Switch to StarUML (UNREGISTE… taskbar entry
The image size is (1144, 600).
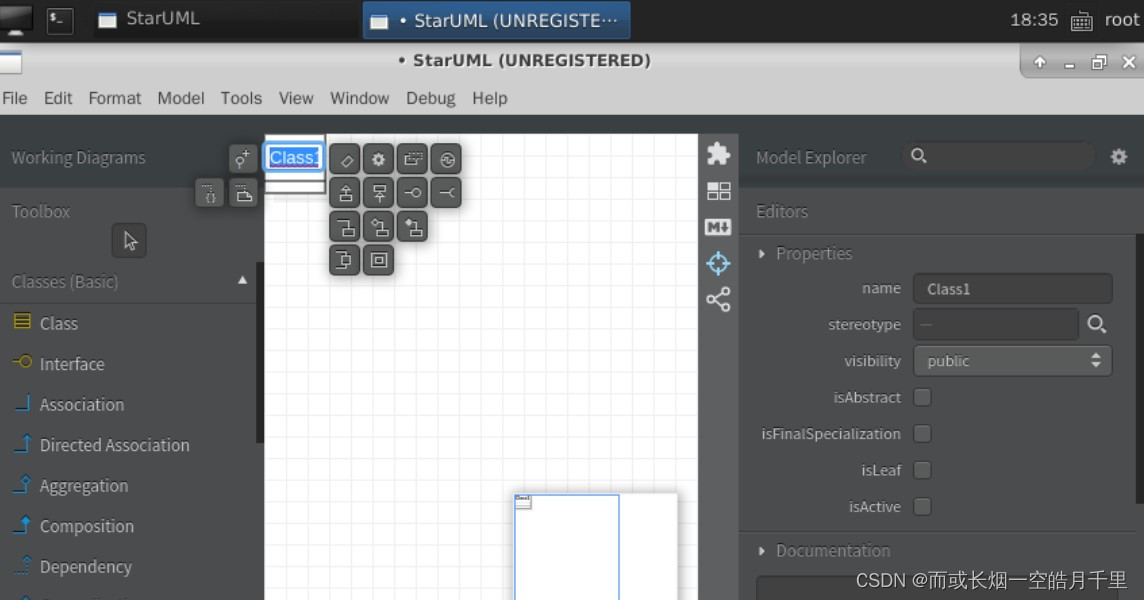pos(496,20)
